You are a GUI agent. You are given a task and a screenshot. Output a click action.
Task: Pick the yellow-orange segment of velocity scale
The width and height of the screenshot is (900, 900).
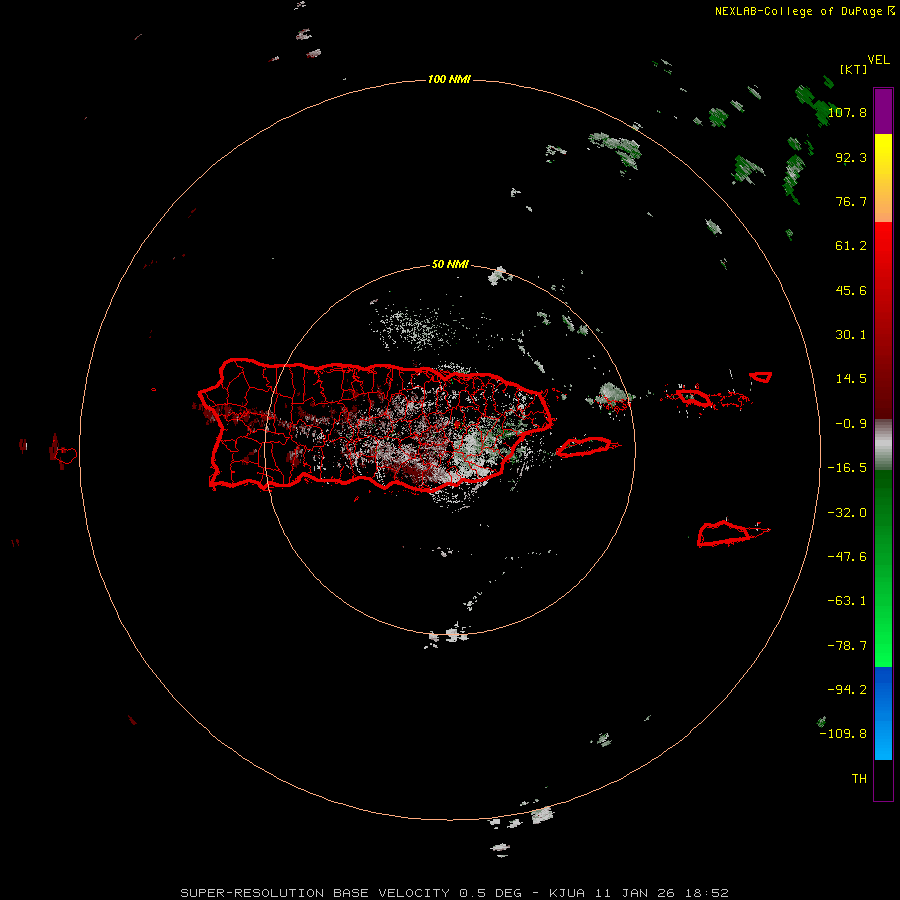tap(883, 178)
